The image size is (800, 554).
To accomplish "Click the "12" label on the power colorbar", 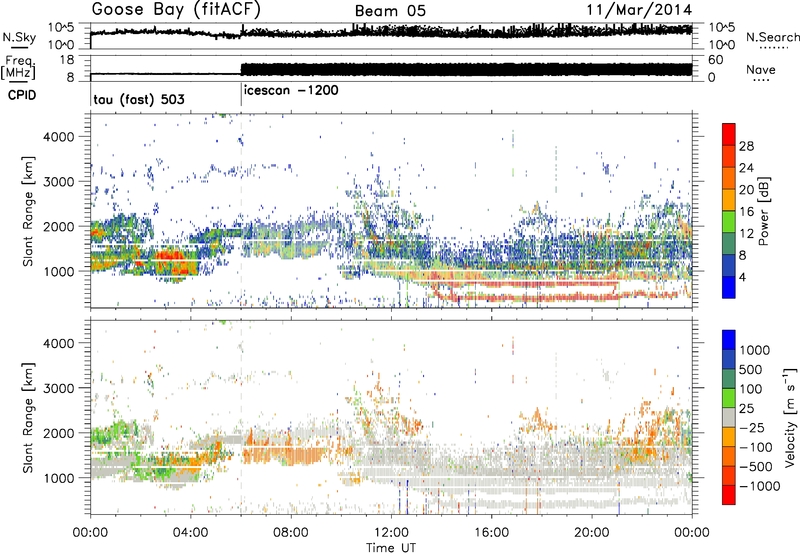I will point(746,234).
